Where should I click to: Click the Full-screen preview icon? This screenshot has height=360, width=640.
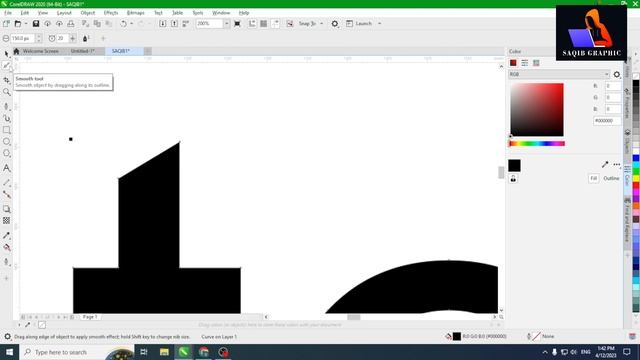pyautogui.click(x=237, y=24)
